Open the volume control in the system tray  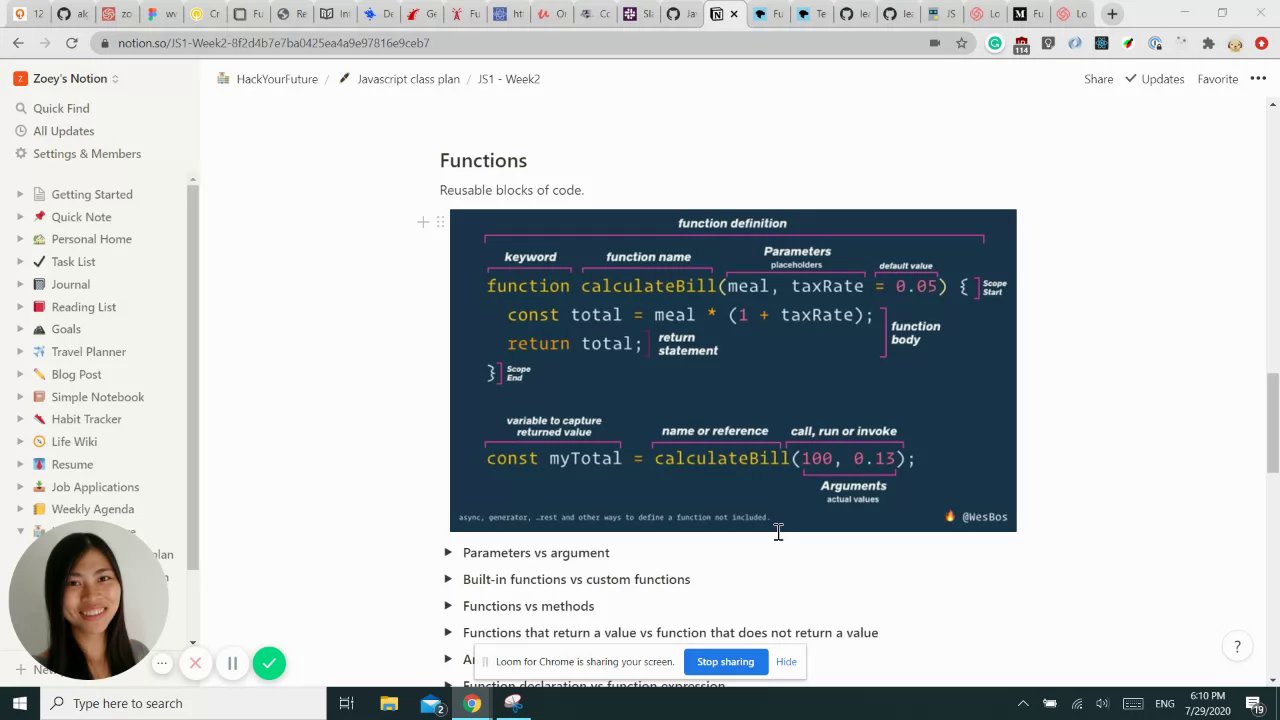coord(1102,703)
